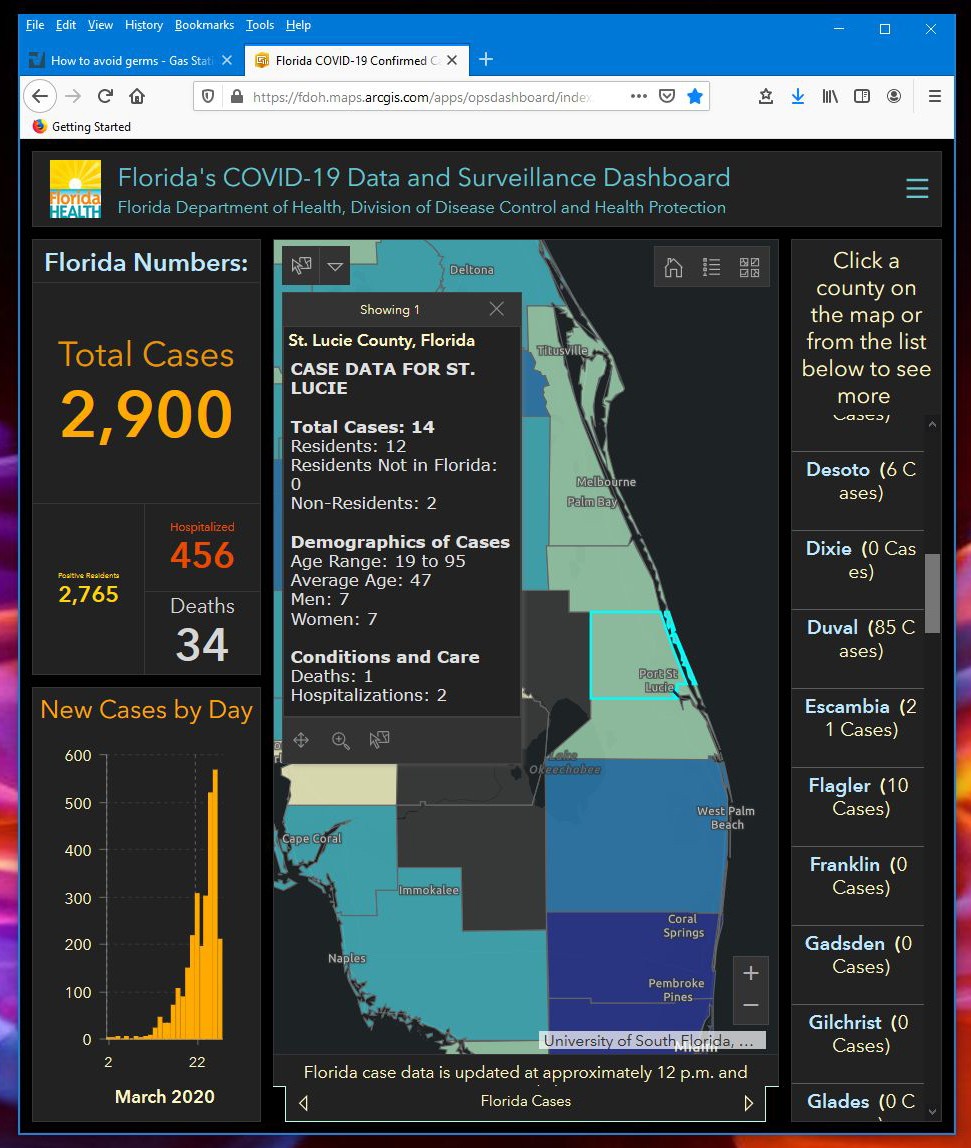Go to next map tab arrow

(x=748, y=1103)
